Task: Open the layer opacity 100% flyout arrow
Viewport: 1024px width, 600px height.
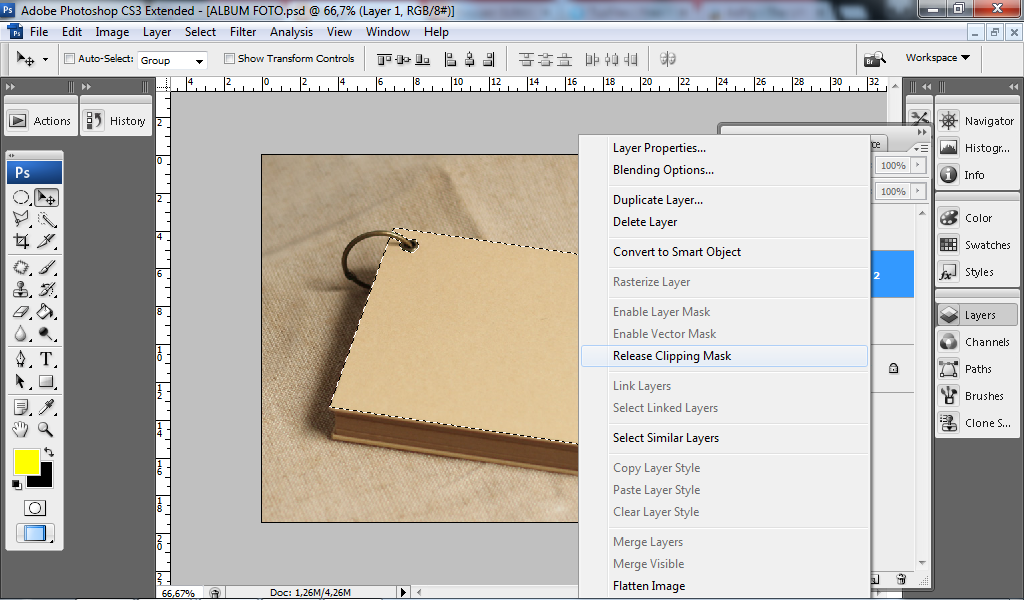Action: [919, 165]
